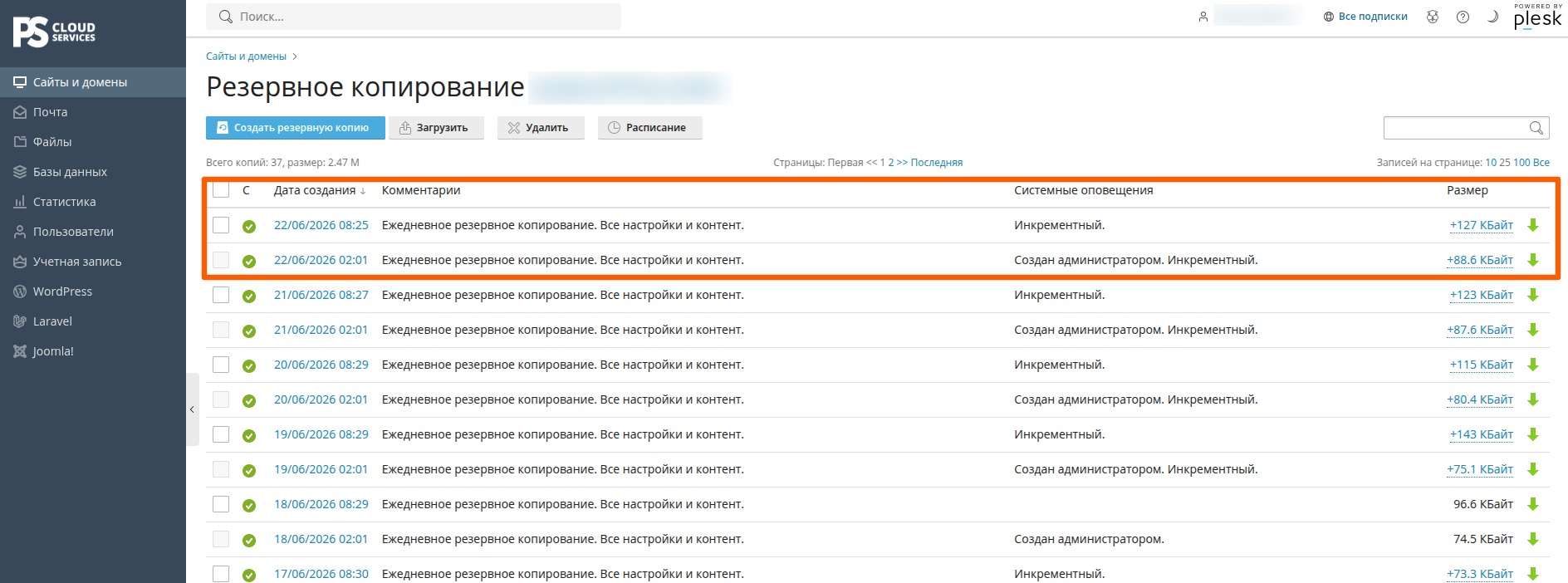The height and width of the screenshot is (583, 1568).
Task: Click the dark mode moon icon
Action: click(1492, 17)
